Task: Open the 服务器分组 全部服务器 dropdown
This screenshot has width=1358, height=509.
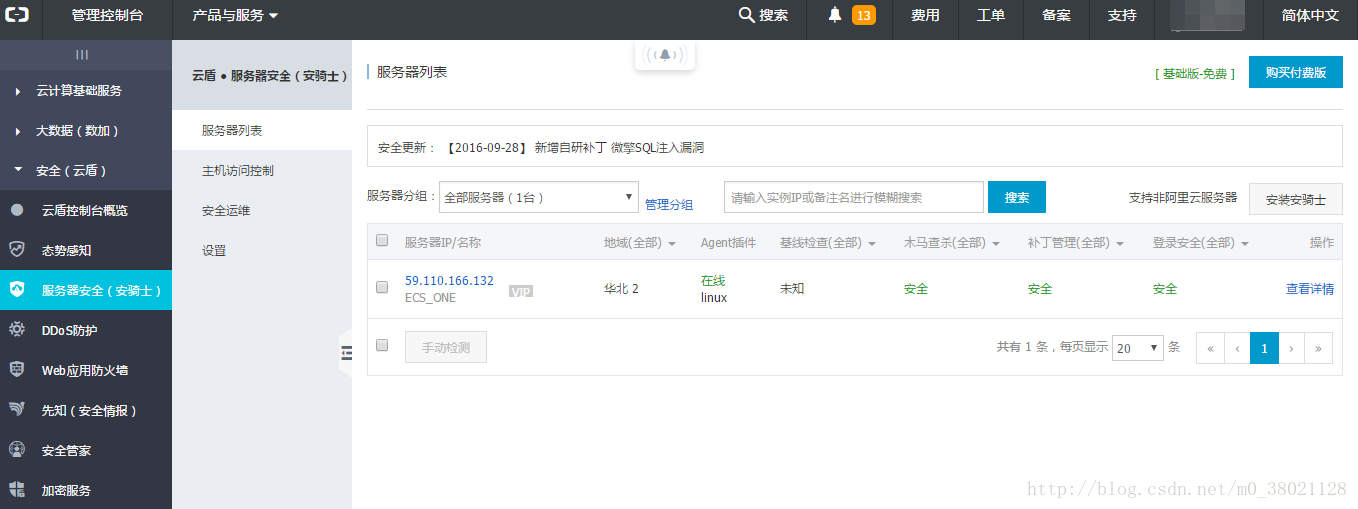Action: (539, 197)
